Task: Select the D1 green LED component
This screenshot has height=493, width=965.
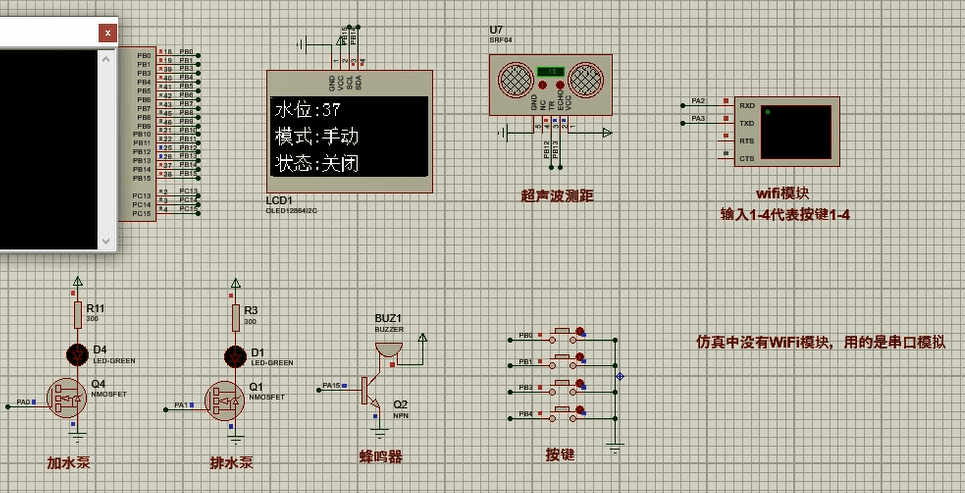Action: 236,355
